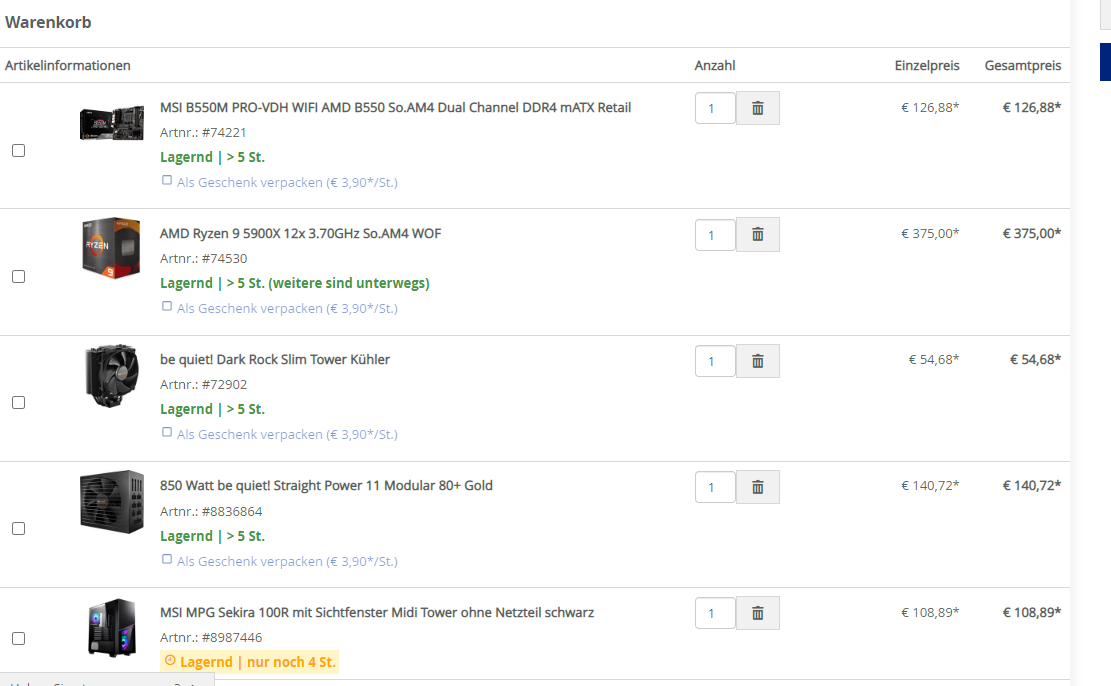Screen dimensions: 1111x686
Task: Click clock icon next to 'nur noch 4 St.'
Action: [x=170, y=661]
